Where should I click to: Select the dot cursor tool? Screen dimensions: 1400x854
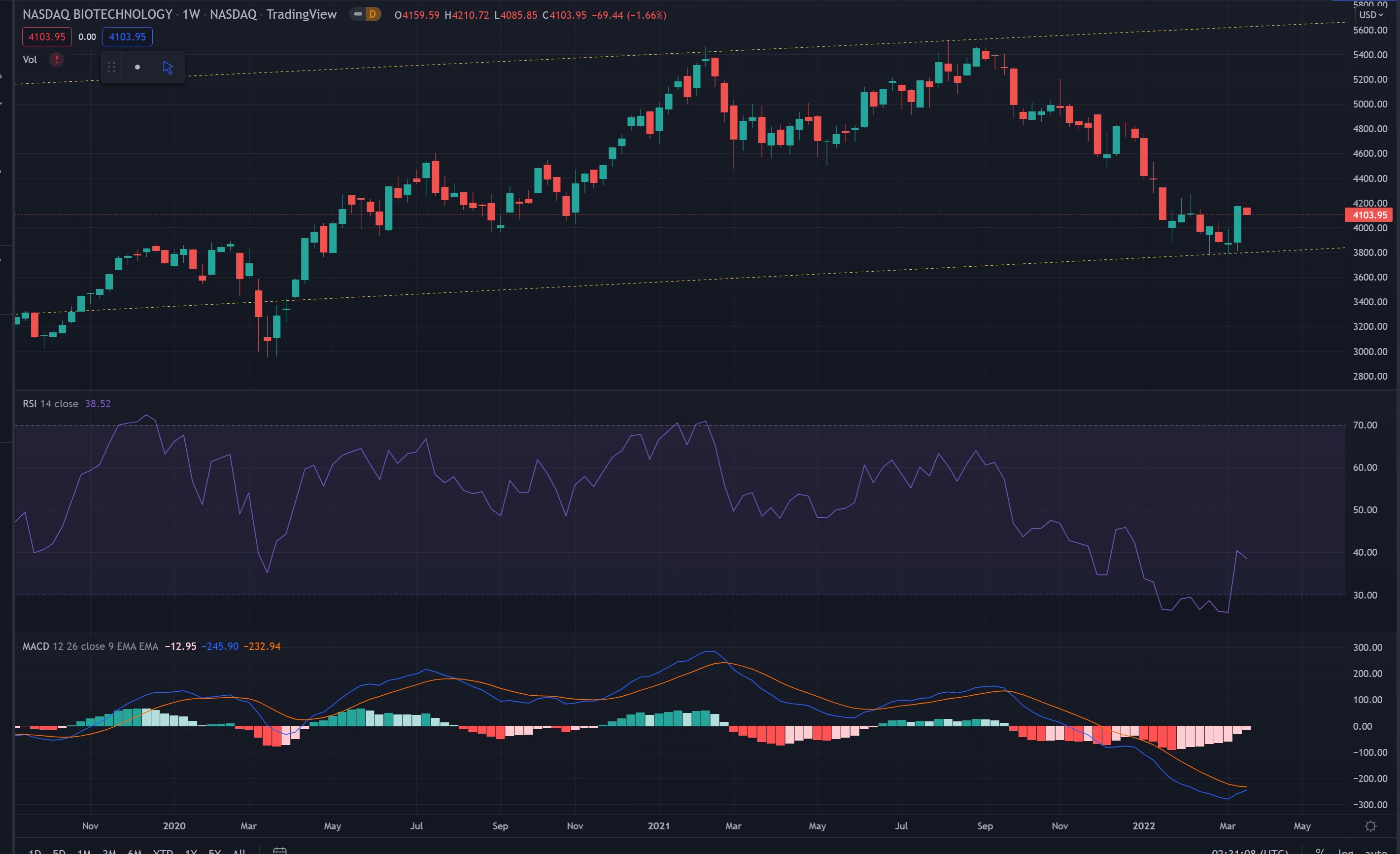[137, 67]
